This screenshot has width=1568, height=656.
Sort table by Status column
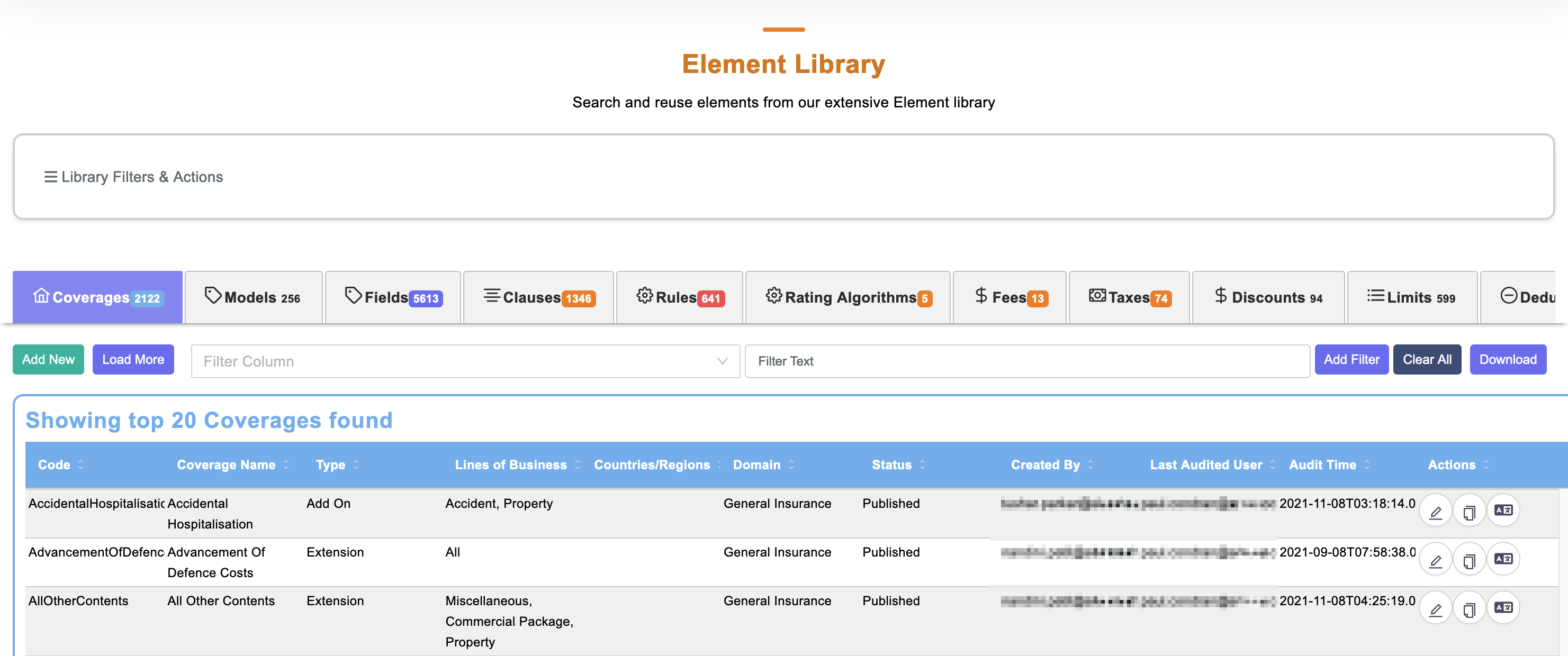(x=922, y=465)
